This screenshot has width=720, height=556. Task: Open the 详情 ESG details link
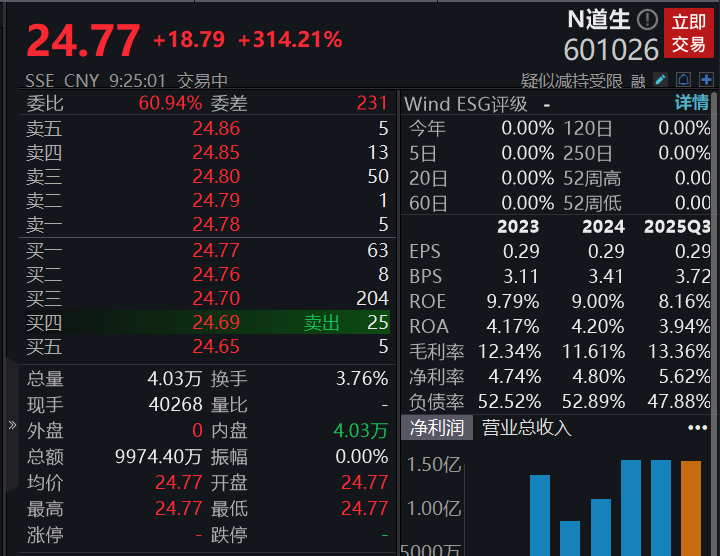tap(692, 102)
